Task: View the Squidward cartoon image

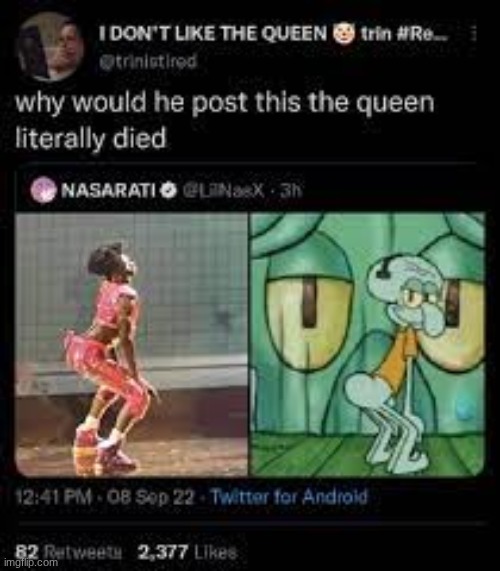Action: [x=367, y=344]
